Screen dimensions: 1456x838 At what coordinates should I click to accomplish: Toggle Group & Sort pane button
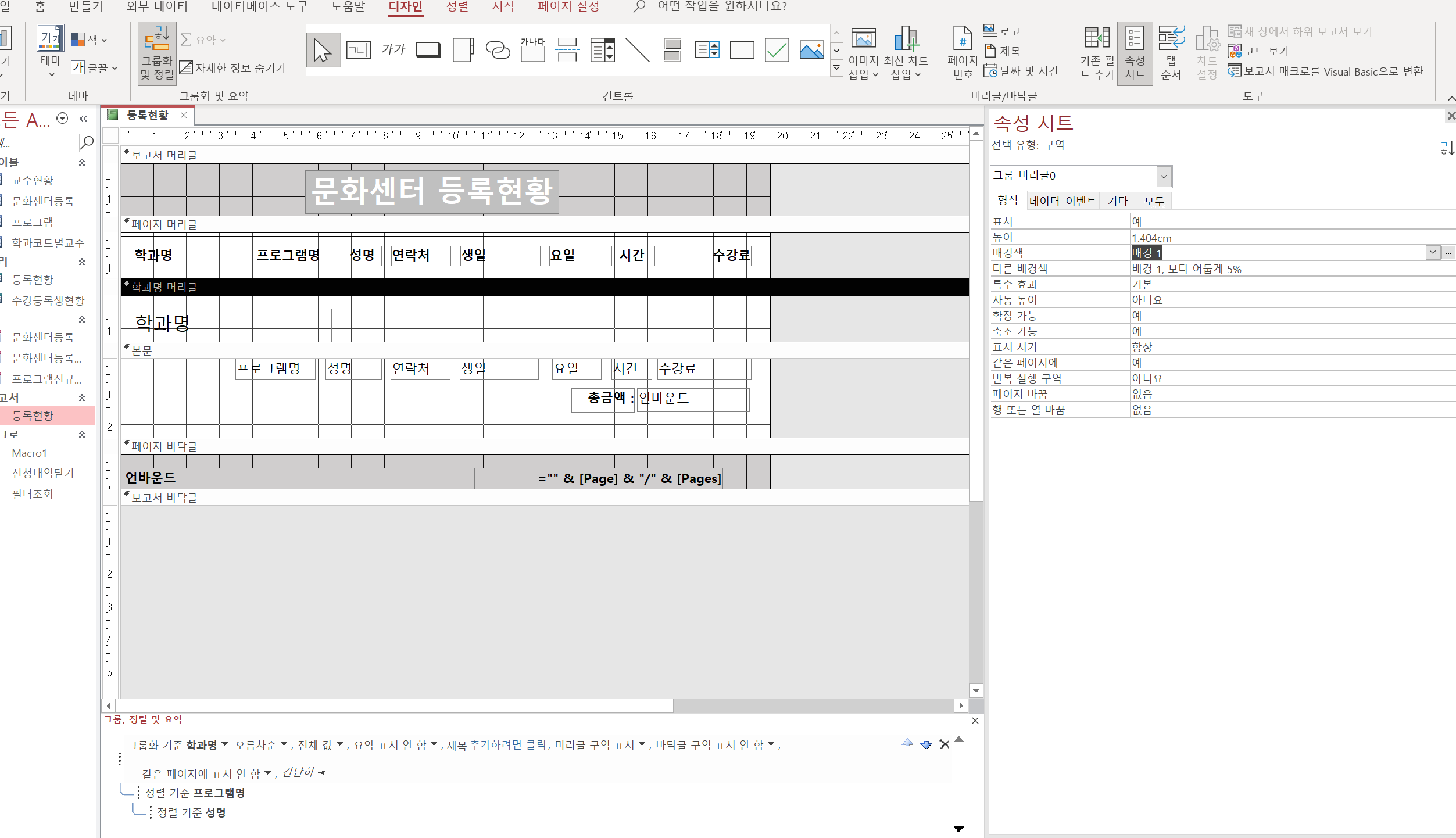point(157,53)
